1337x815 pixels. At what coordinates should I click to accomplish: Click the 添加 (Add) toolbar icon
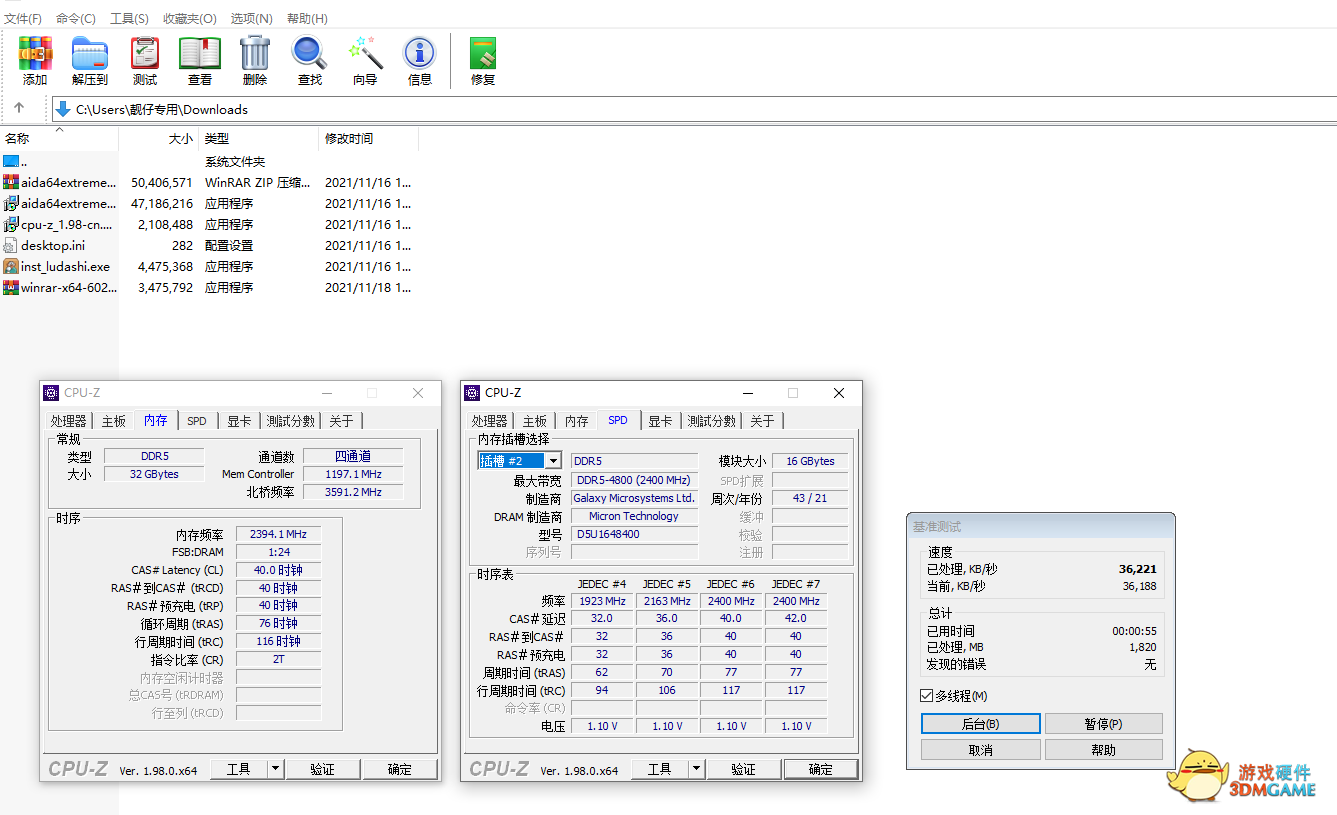tap(35, 53)
